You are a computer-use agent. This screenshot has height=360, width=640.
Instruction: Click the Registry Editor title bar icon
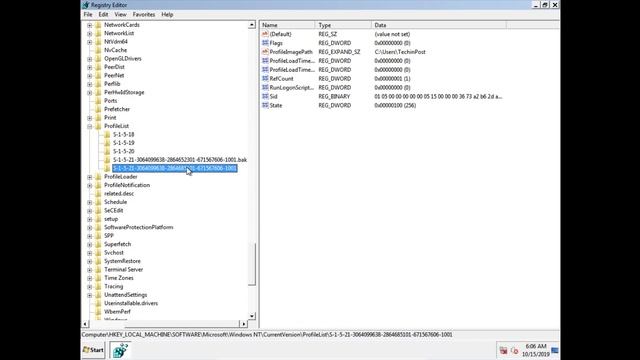[x=86, y=5]
